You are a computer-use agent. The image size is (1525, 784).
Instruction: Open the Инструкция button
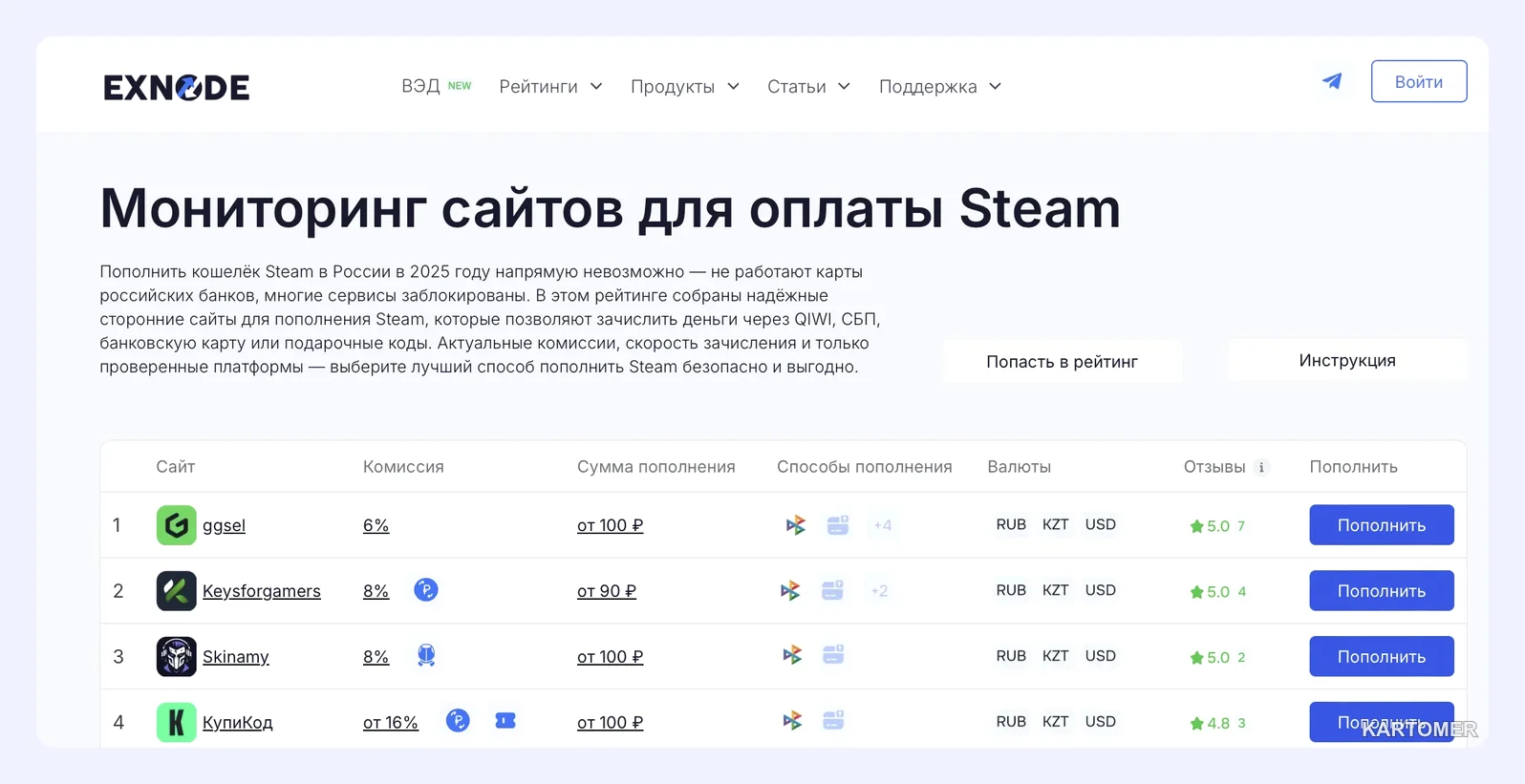[1347, 360]
